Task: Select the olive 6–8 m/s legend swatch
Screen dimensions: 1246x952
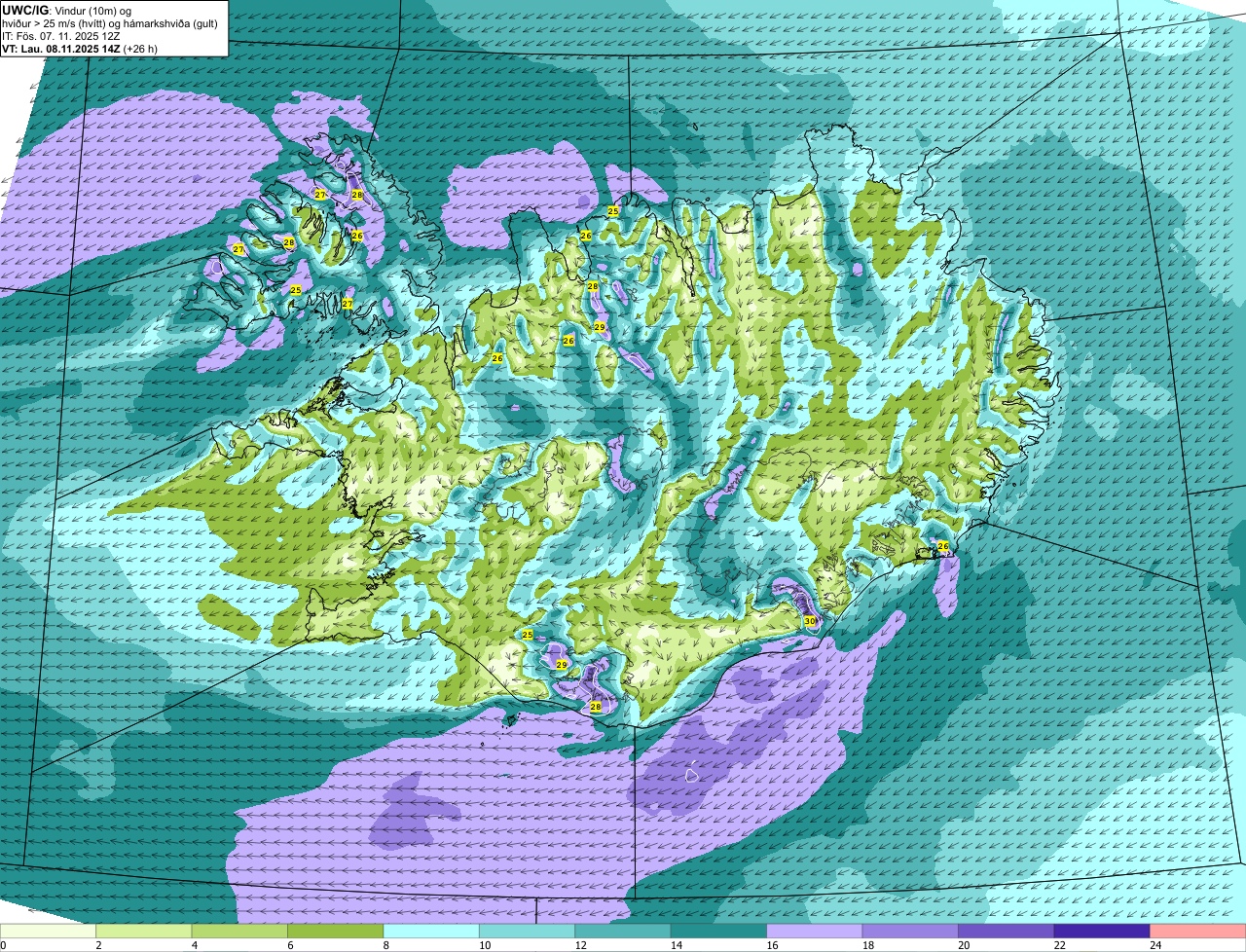Action: click(336, 931)
